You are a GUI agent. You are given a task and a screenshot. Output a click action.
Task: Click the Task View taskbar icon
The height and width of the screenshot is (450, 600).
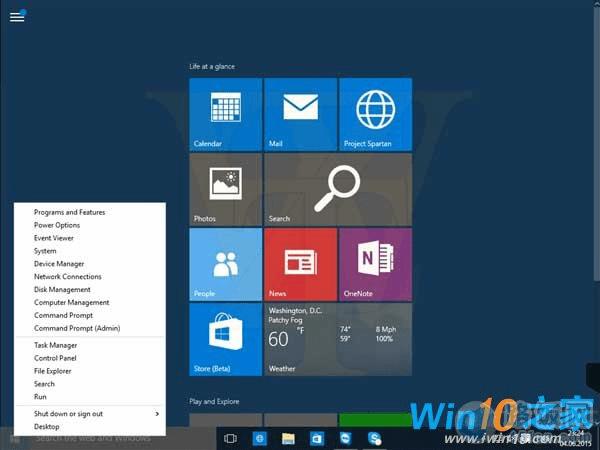[x=230, y=439]
